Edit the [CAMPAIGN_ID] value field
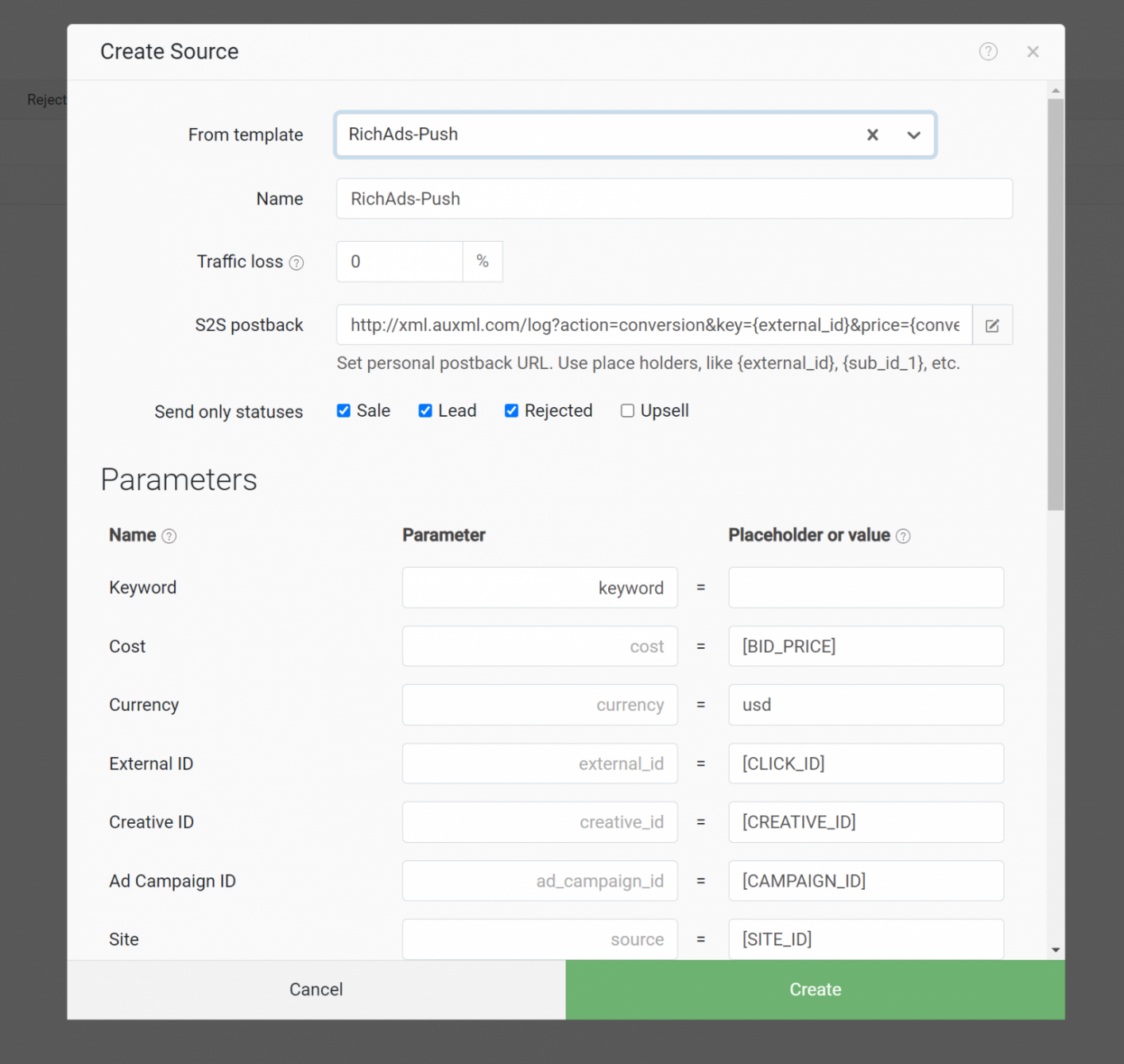 tap(866, 881)
